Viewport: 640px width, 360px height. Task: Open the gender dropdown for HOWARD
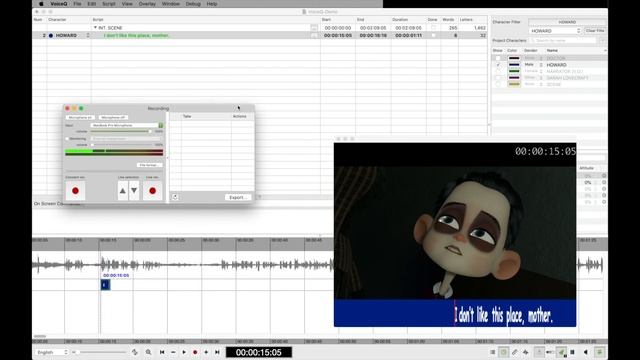pyautogui.click(x=533, y=65)
